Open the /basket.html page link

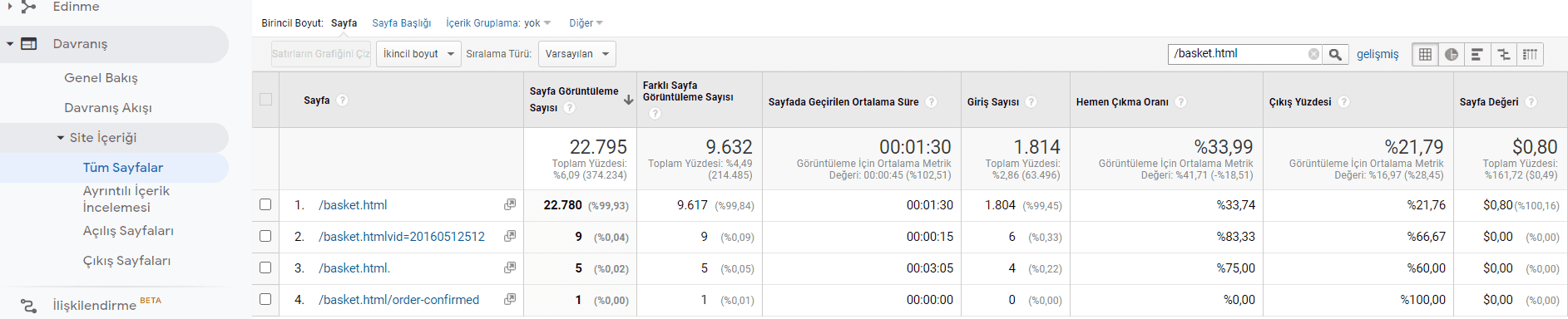point(353,204)
